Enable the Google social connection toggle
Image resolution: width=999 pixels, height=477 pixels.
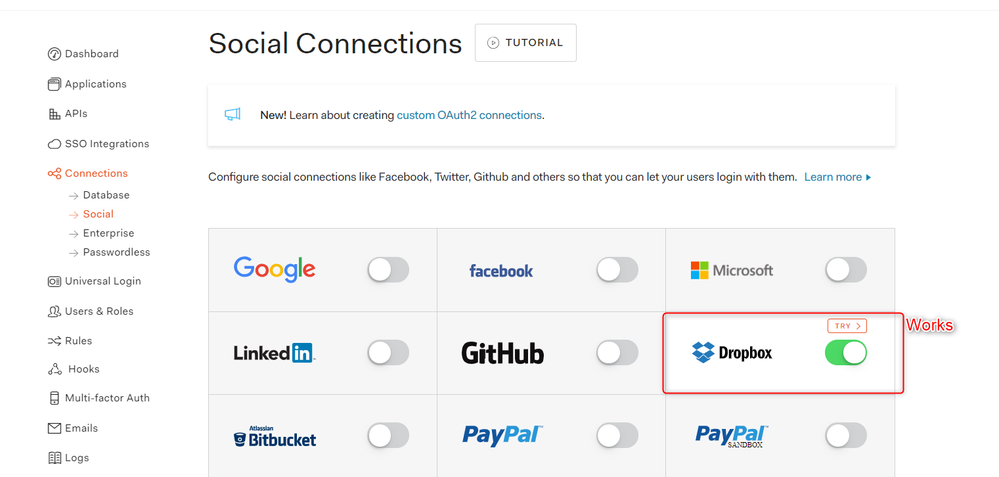click(388, 270)
